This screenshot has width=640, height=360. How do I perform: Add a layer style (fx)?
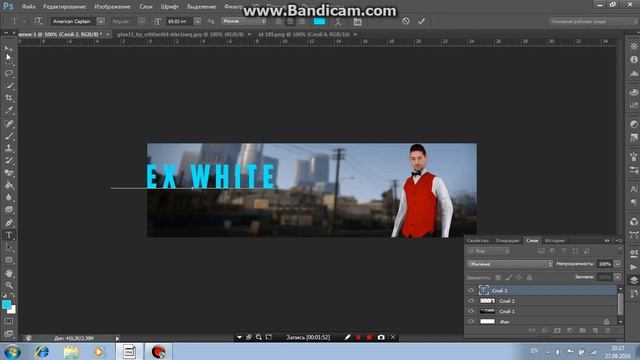tap(544, 331)
